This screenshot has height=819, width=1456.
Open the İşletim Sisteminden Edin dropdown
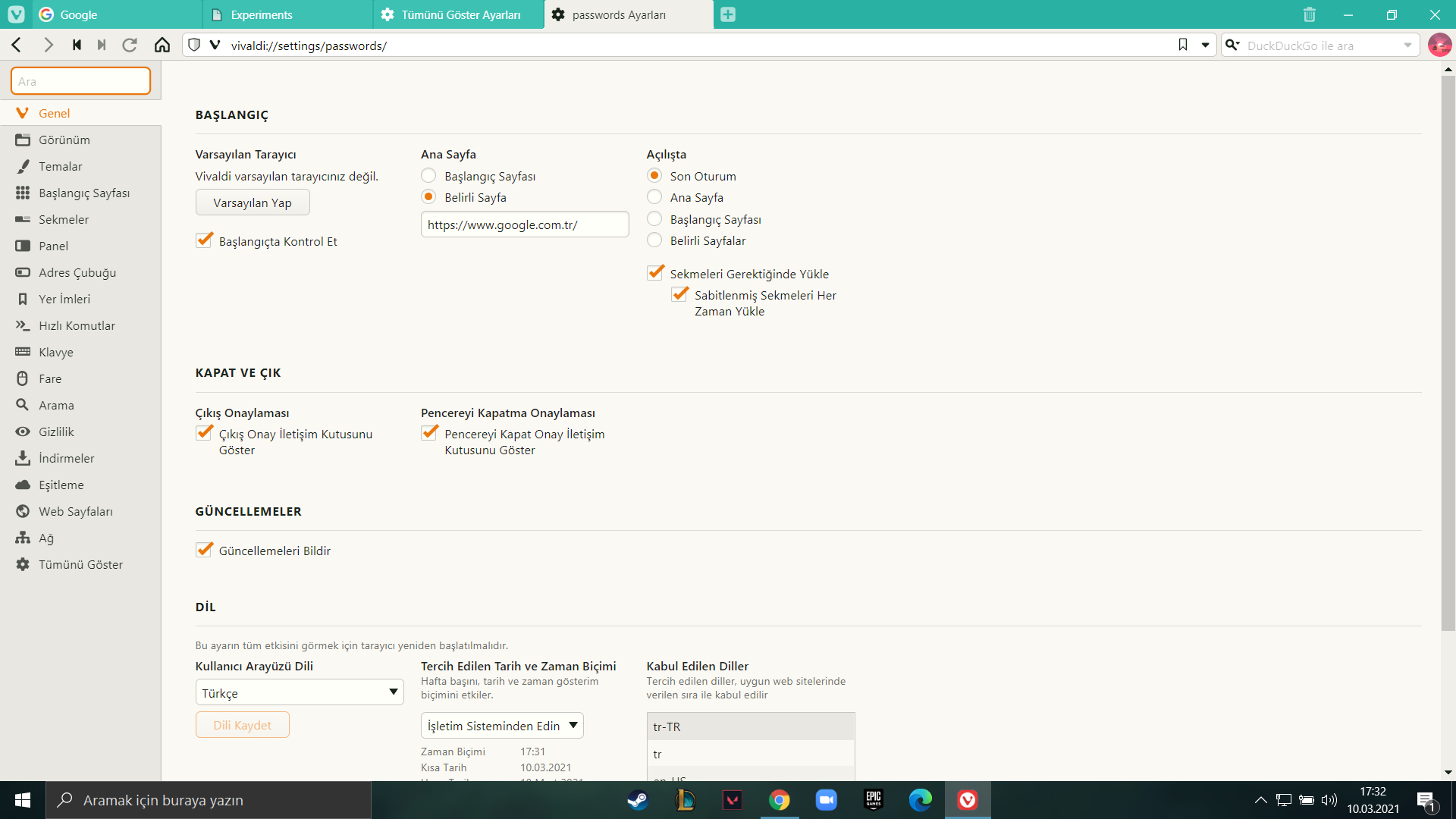point(501,726)
